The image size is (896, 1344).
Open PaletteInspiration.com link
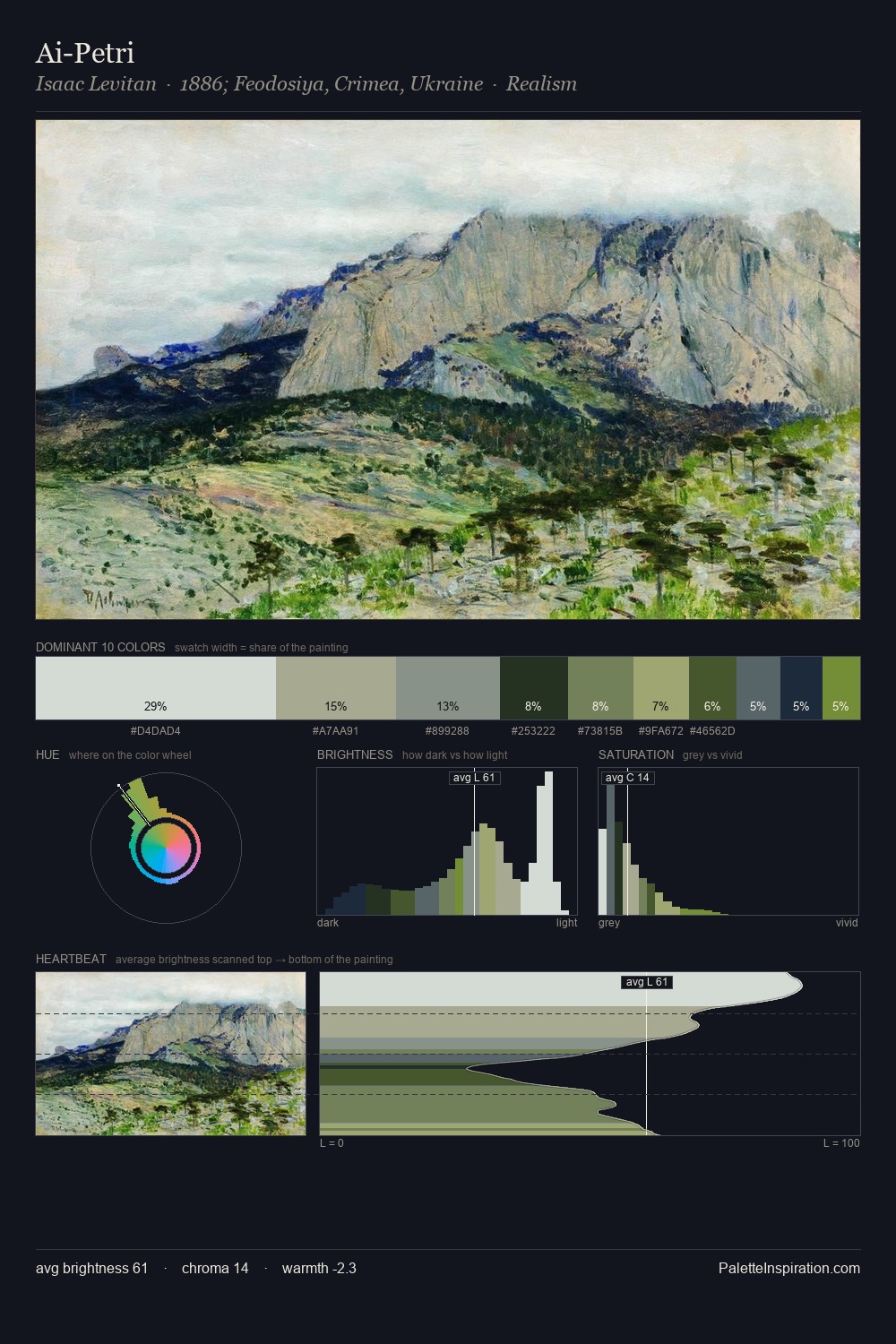click(789, 1269)
